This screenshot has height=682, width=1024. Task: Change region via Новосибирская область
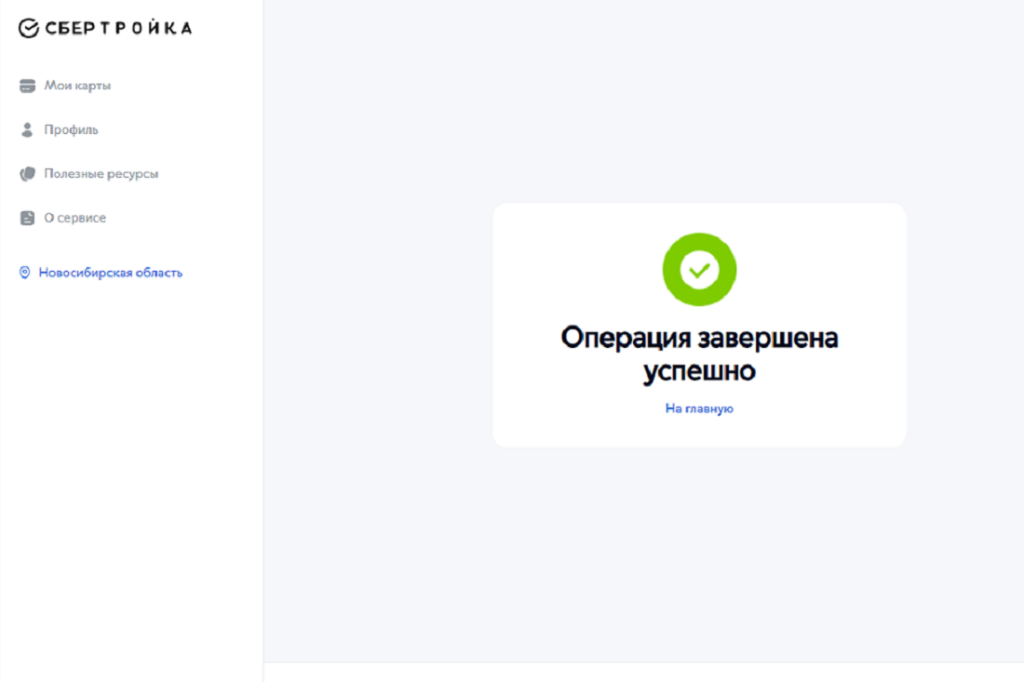point(110,273)
